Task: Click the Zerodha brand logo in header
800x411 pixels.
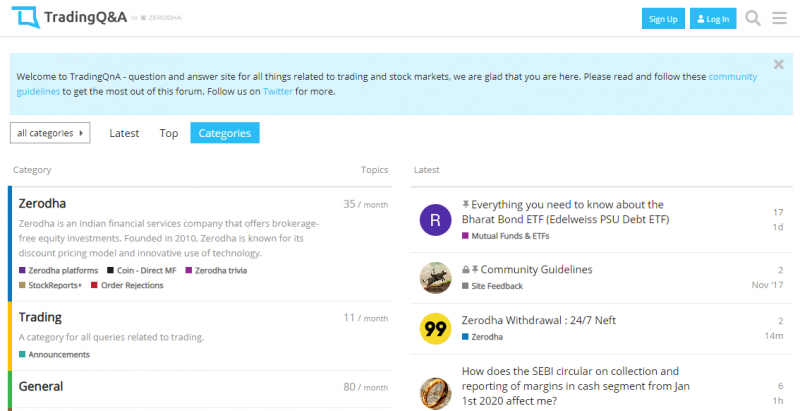Action: (x=161, y=18)
